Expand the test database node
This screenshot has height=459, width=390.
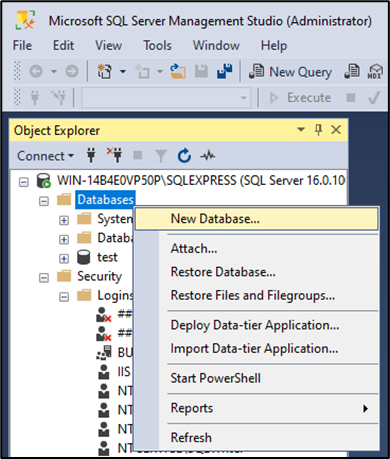coord(64,259)
